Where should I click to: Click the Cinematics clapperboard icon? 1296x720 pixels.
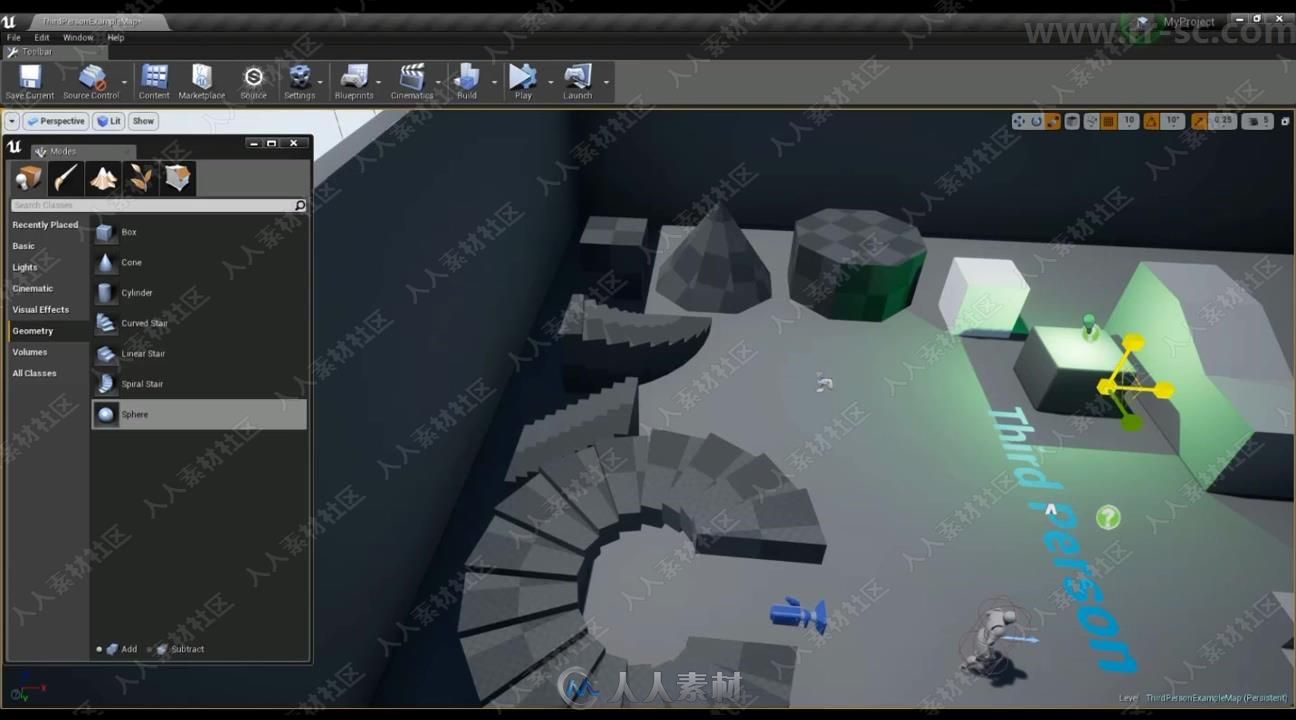[412, 77]
